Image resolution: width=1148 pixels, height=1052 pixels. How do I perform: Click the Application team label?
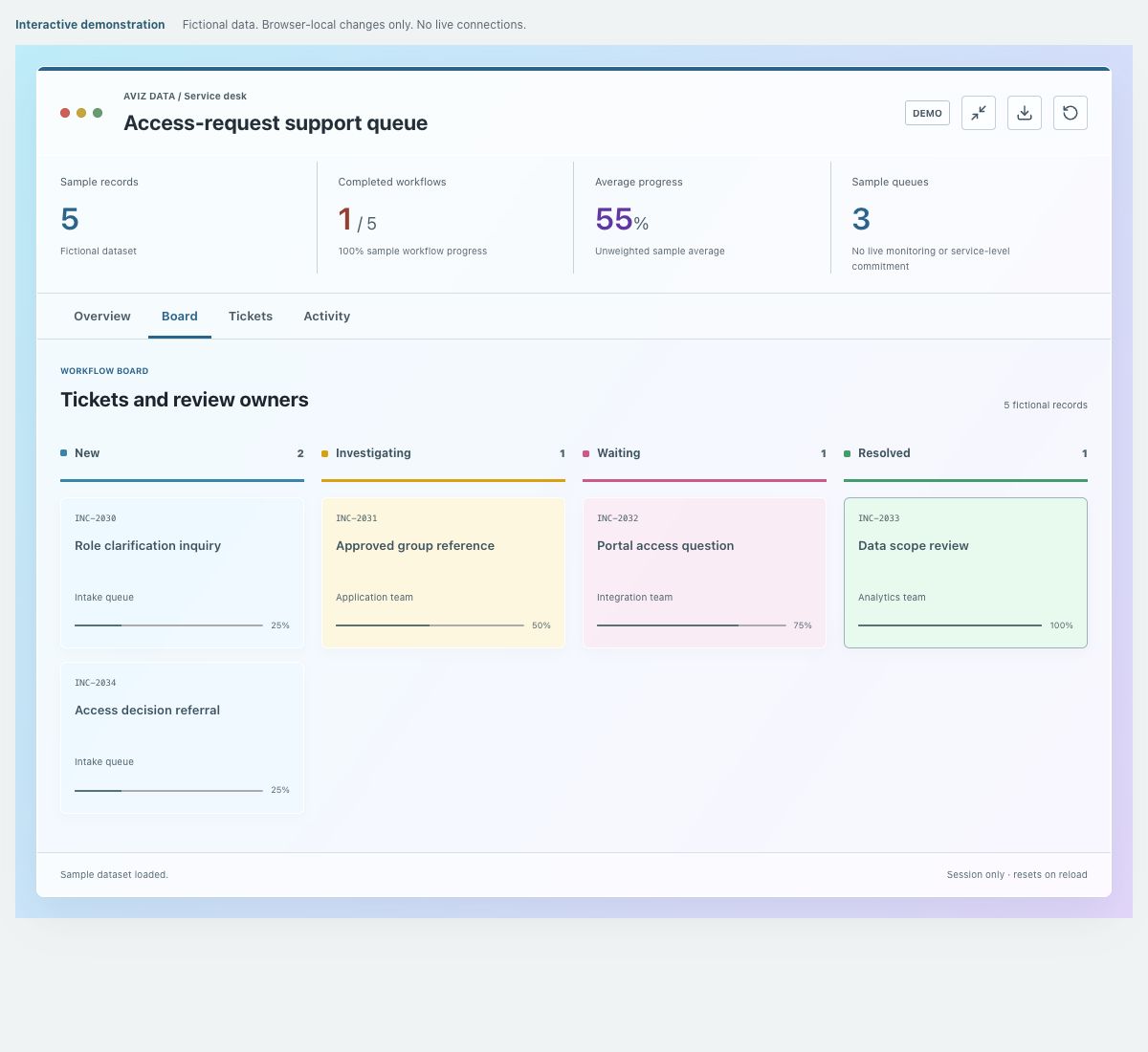pyautogui.click(x=374, y=598)
